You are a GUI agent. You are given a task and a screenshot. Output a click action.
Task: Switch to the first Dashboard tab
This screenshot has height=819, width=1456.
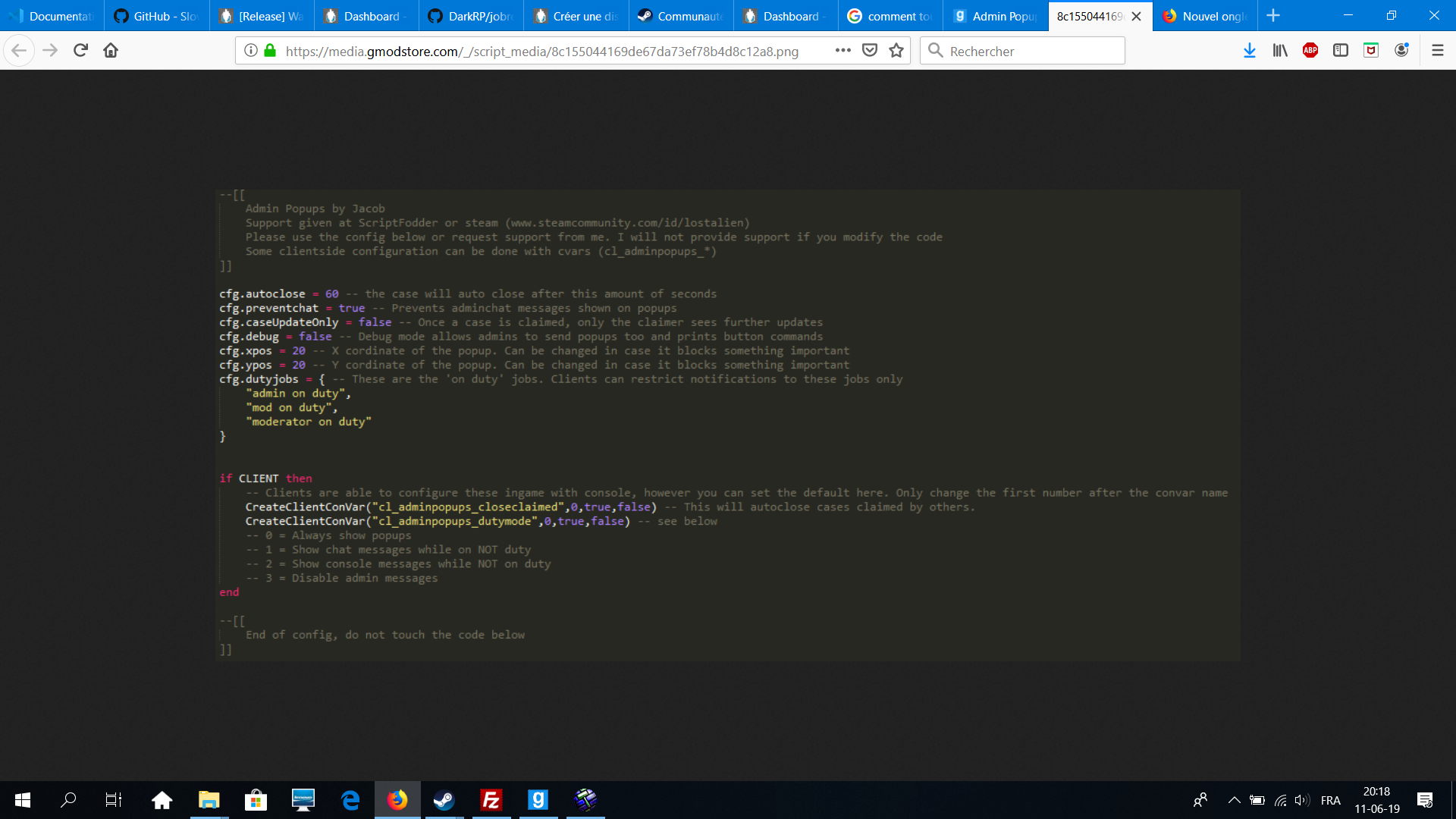(x=367, y=16)
